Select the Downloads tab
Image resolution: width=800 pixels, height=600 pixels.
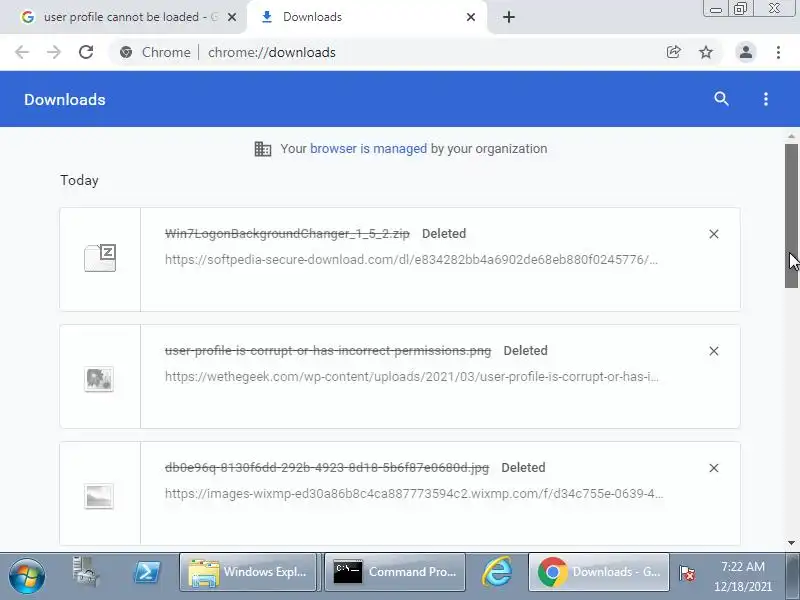coord(366,17)
